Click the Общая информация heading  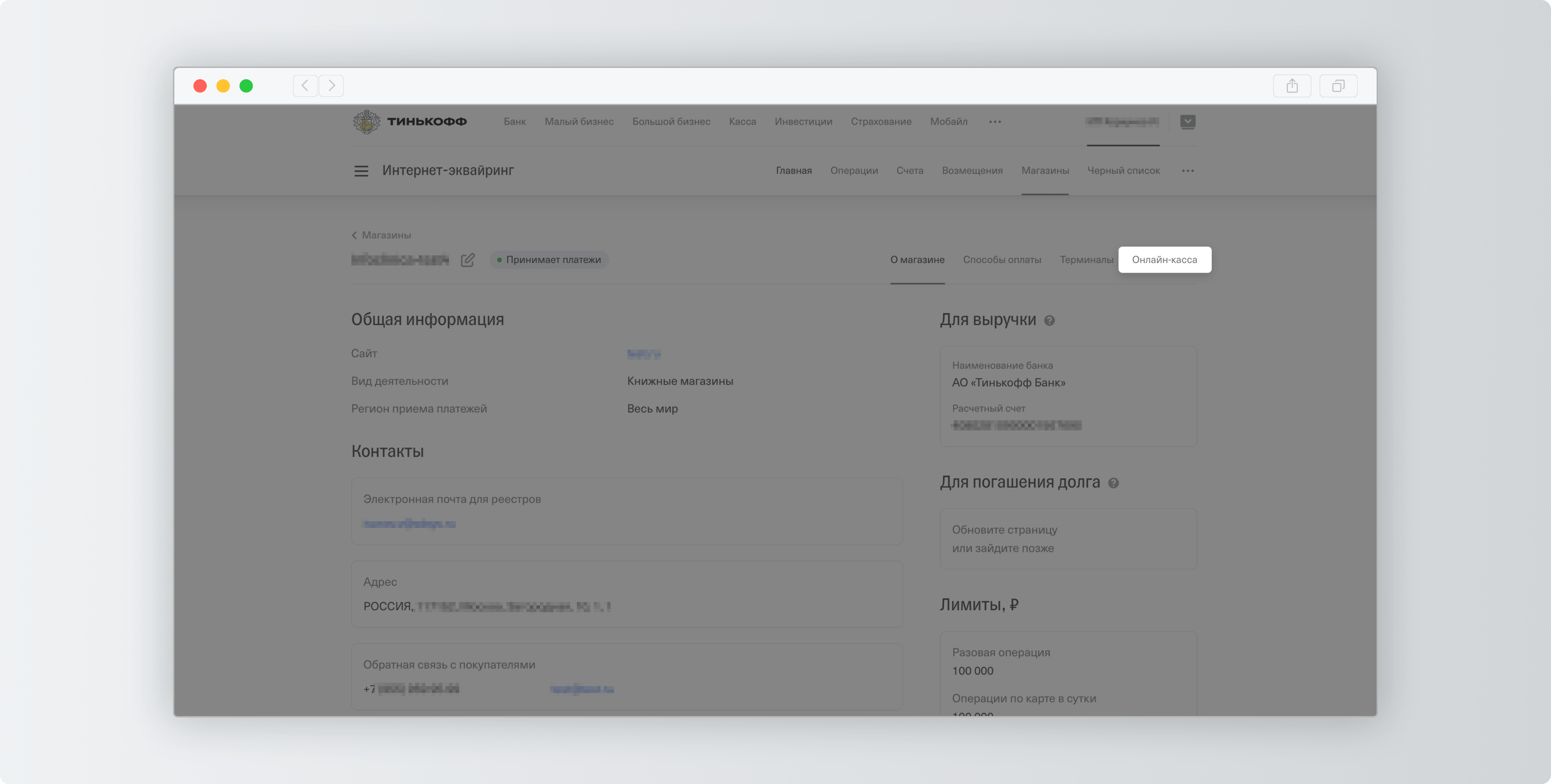tap(428, 320)
